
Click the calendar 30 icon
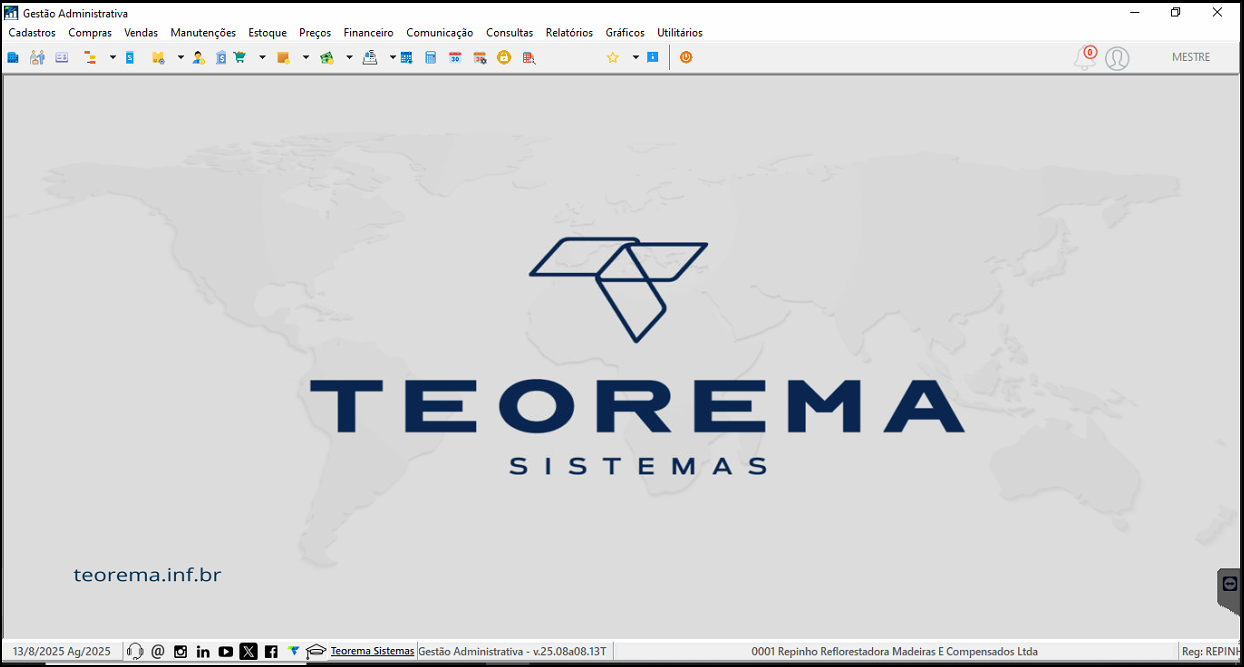click(x=455, y=58)
